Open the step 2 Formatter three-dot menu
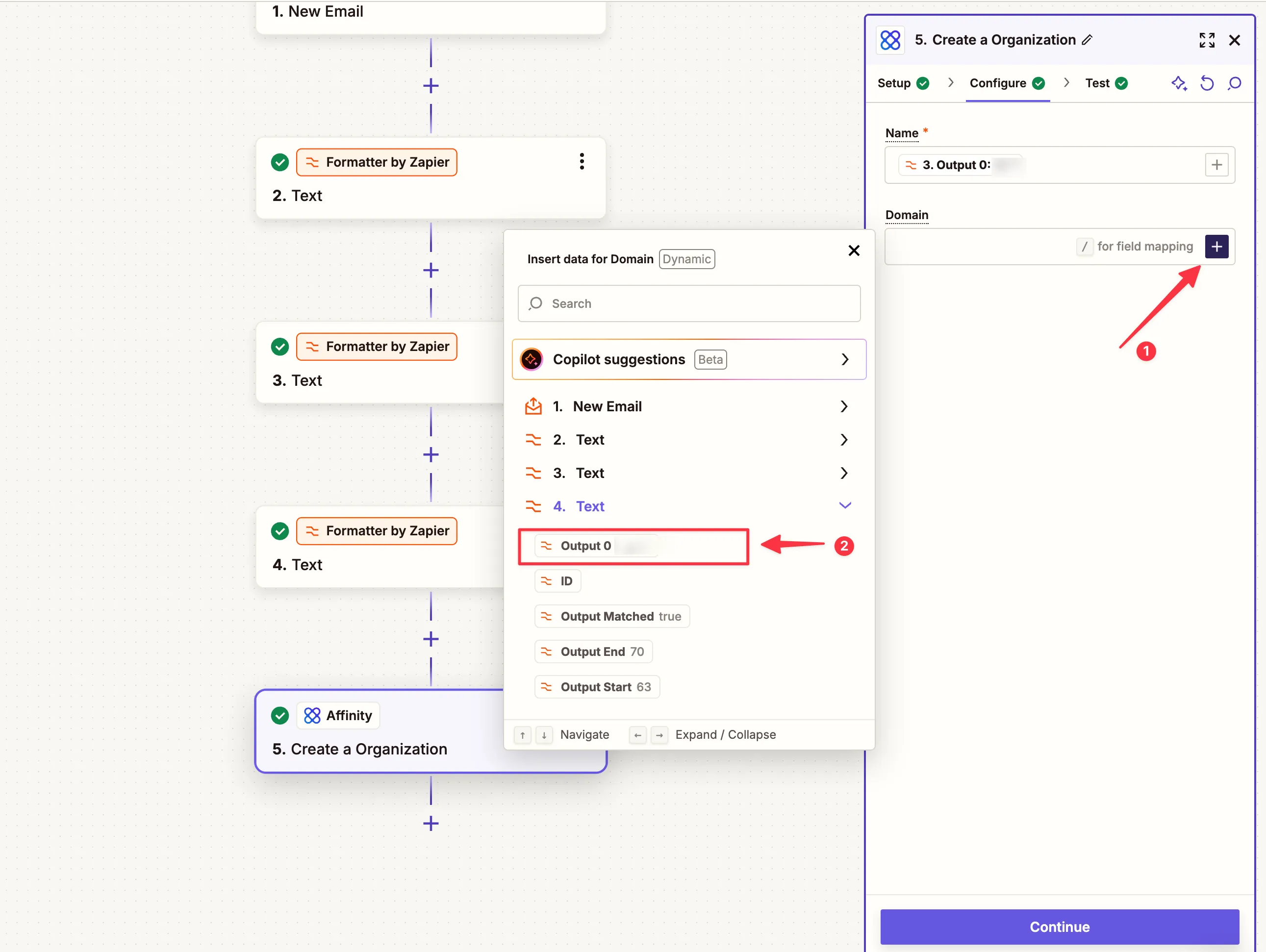Image resolution: width=1266 pixels, height=952 pixels. [x=582, y=162]
